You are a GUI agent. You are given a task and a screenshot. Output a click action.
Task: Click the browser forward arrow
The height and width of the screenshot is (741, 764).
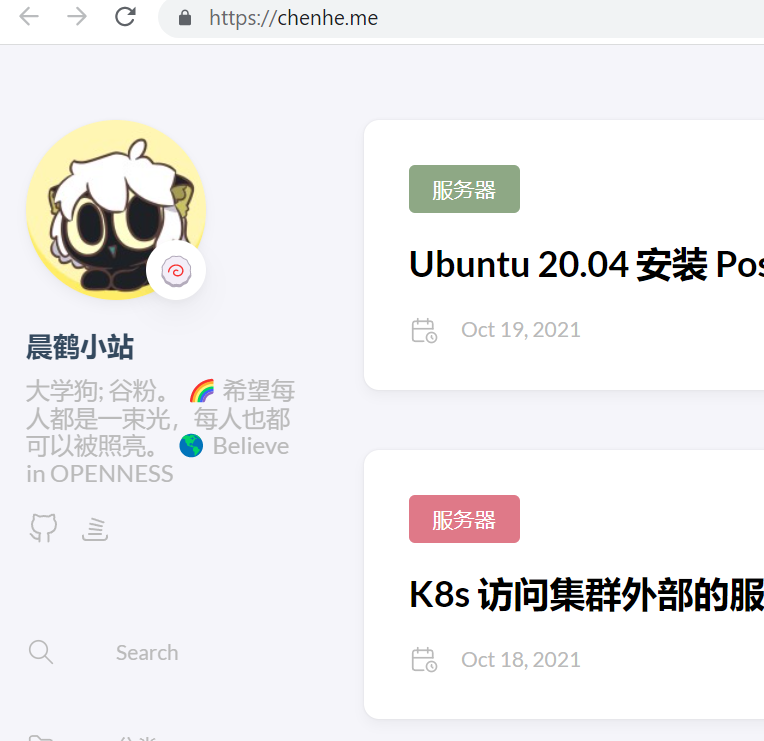[77, 17]
